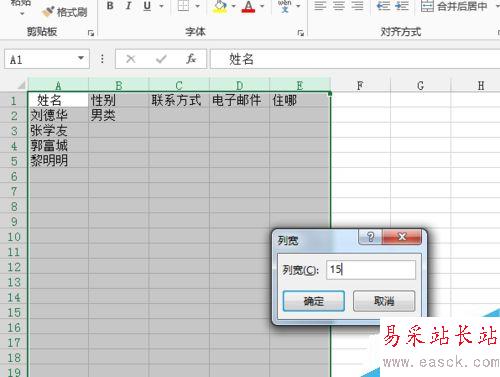The width and height of the screenshot is (500, 377).
Task: Open font color dropdown arrow
Action: point(262,6)
